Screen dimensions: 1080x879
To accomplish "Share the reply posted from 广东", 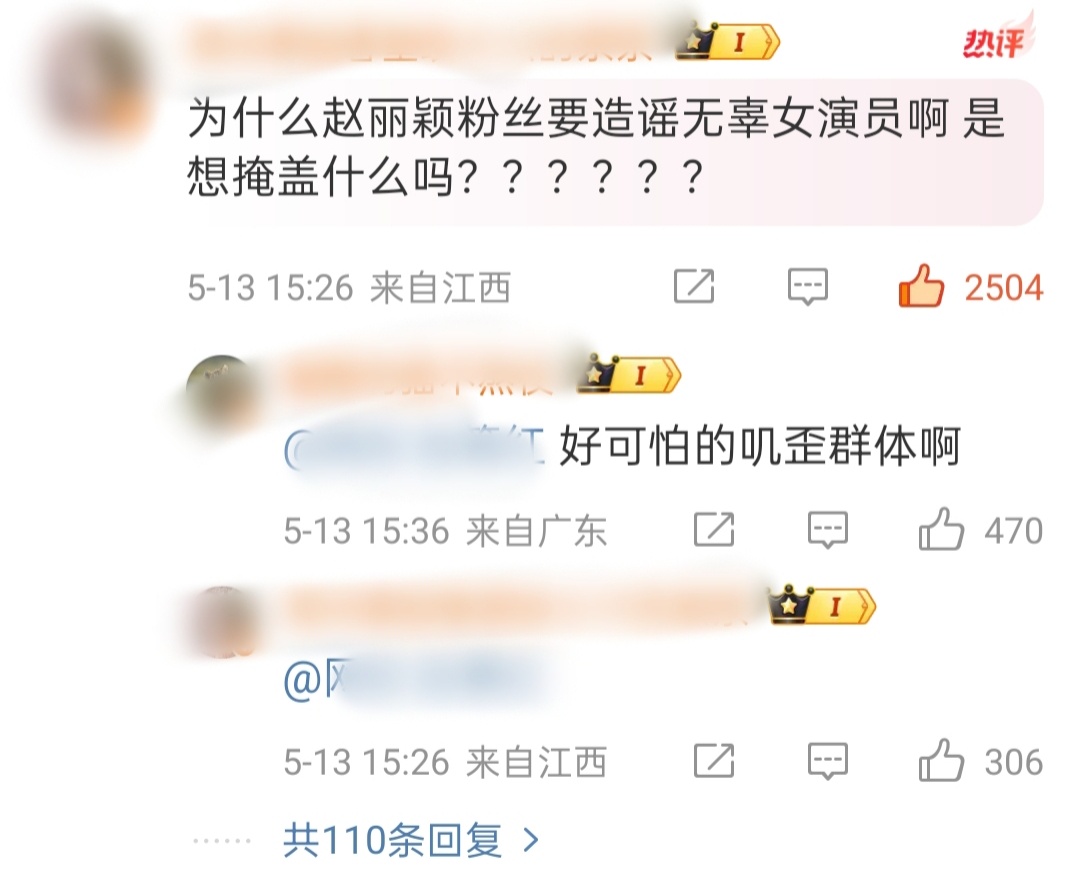I will tap(714, 530).
